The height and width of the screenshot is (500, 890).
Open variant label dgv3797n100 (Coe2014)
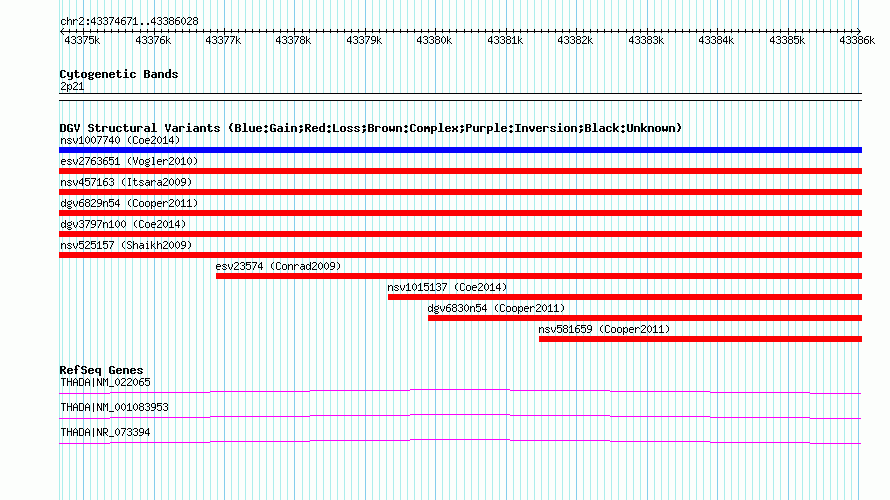pos(123,224)
